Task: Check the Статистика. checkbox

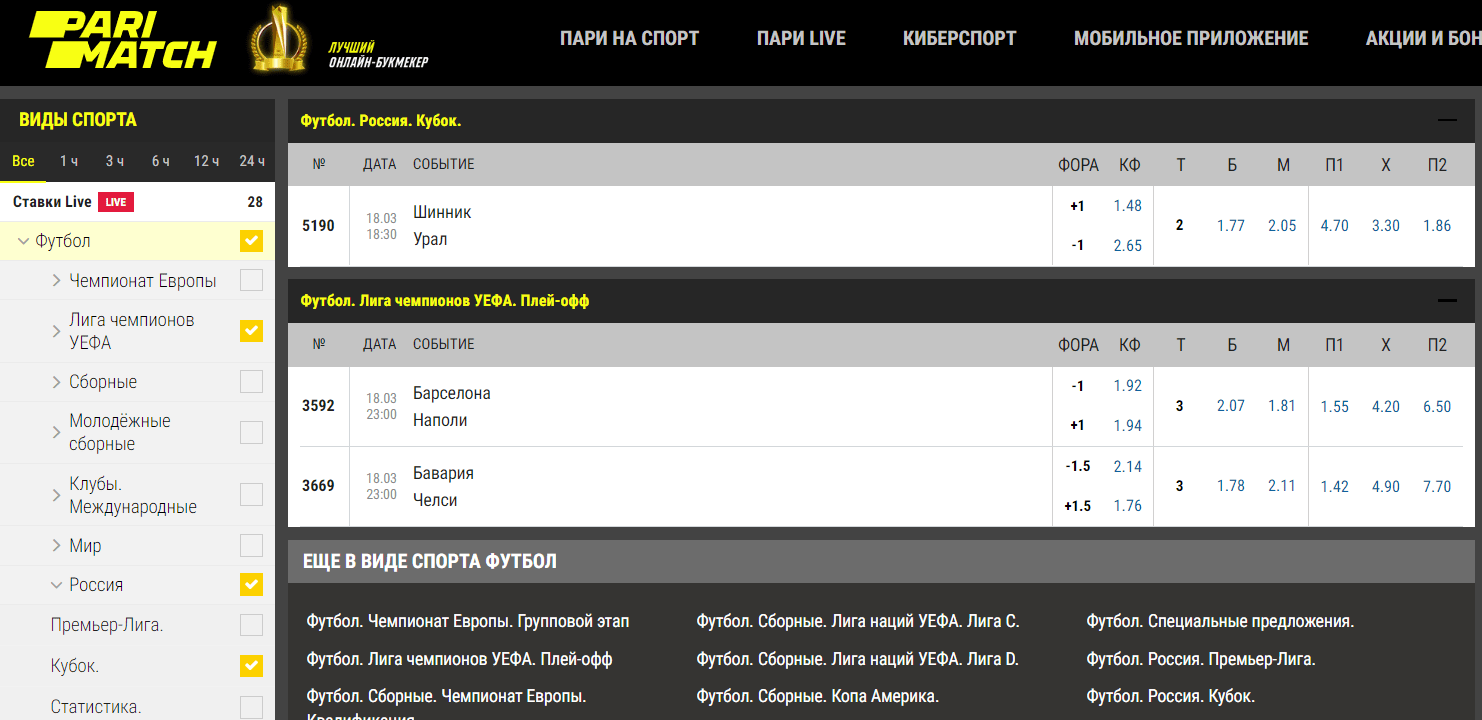Action: coord(251,707)
